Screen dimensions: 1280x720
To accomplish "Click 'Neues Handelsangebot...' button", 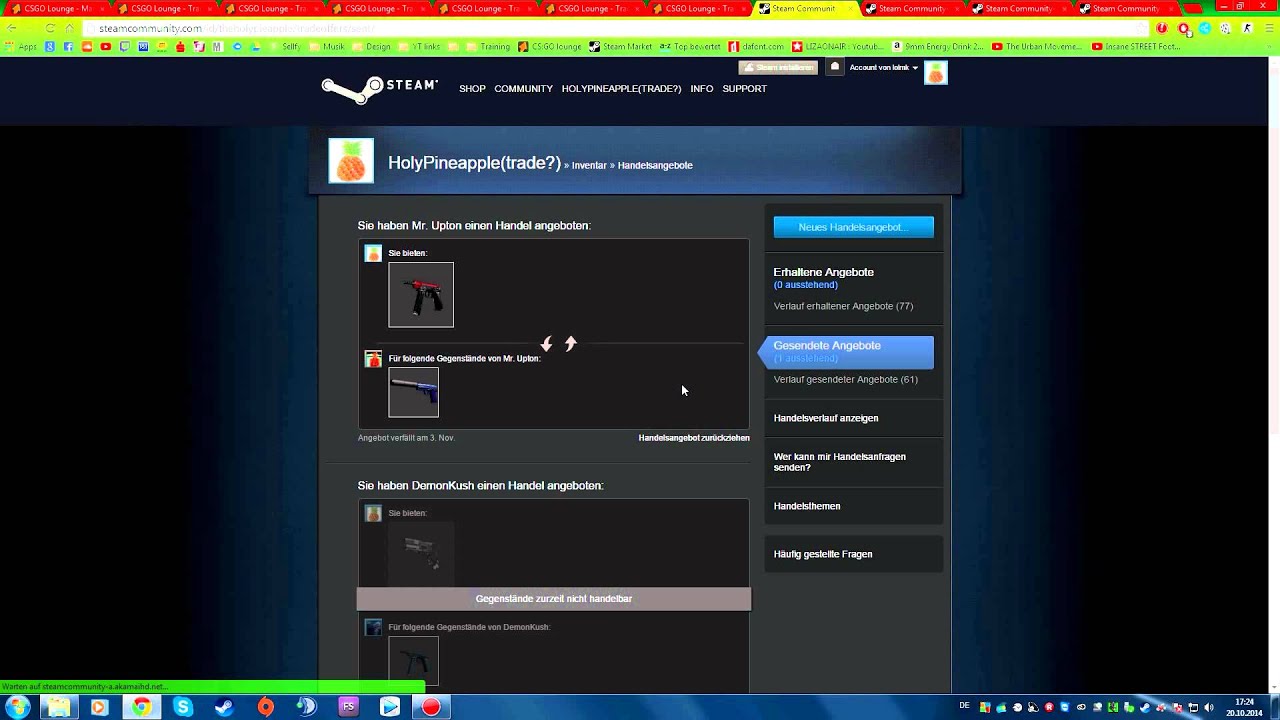I will pyautogui.click(x=854, y=228).
